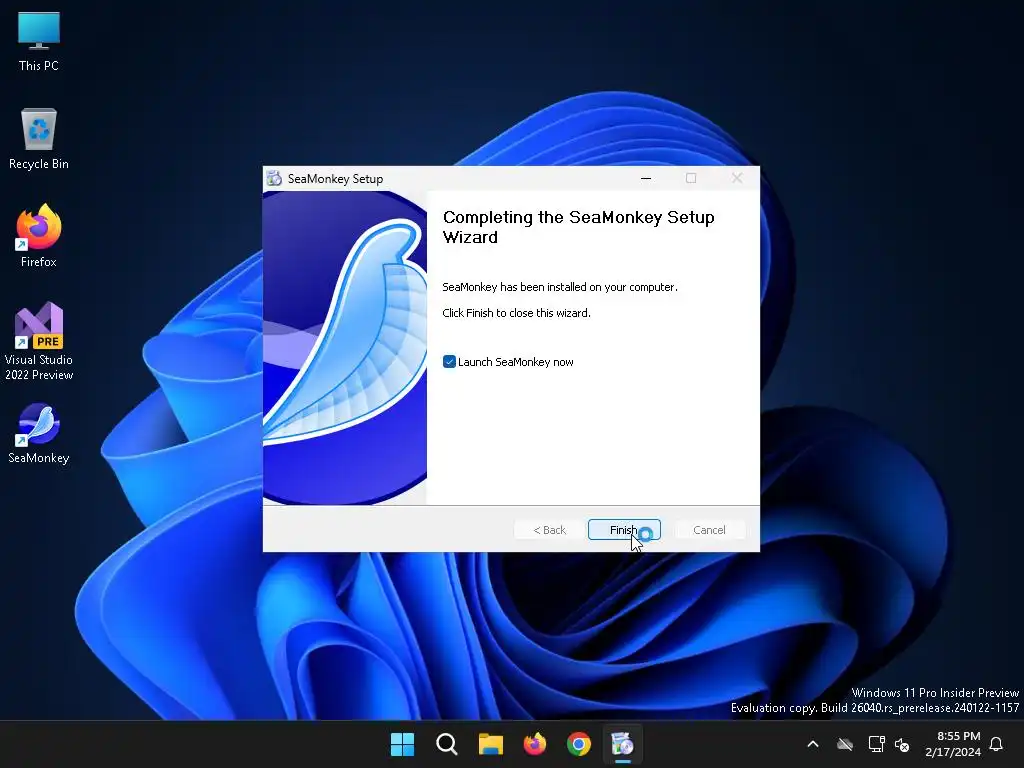This screenshot has width=1024, height=768.
Task: Click the Cancel button
Action: click(x=709, y=530)
